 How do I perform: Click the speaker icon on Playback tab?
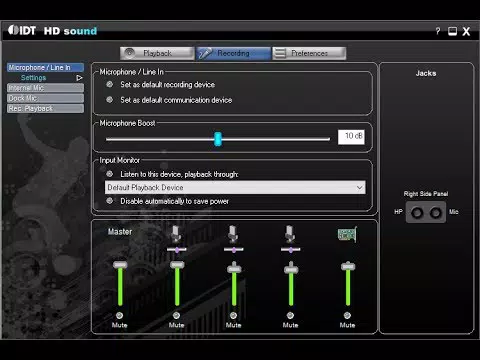click(x=129, y=53)
